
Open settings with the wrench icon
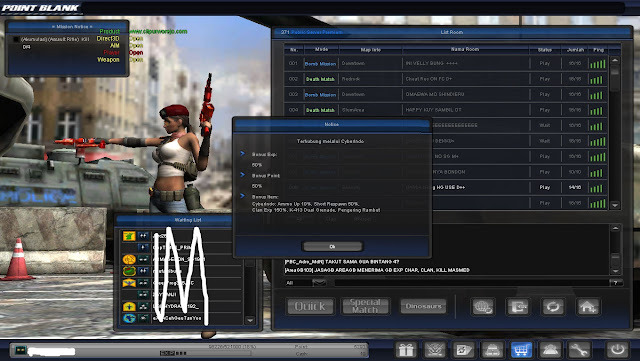click(579, 350)
